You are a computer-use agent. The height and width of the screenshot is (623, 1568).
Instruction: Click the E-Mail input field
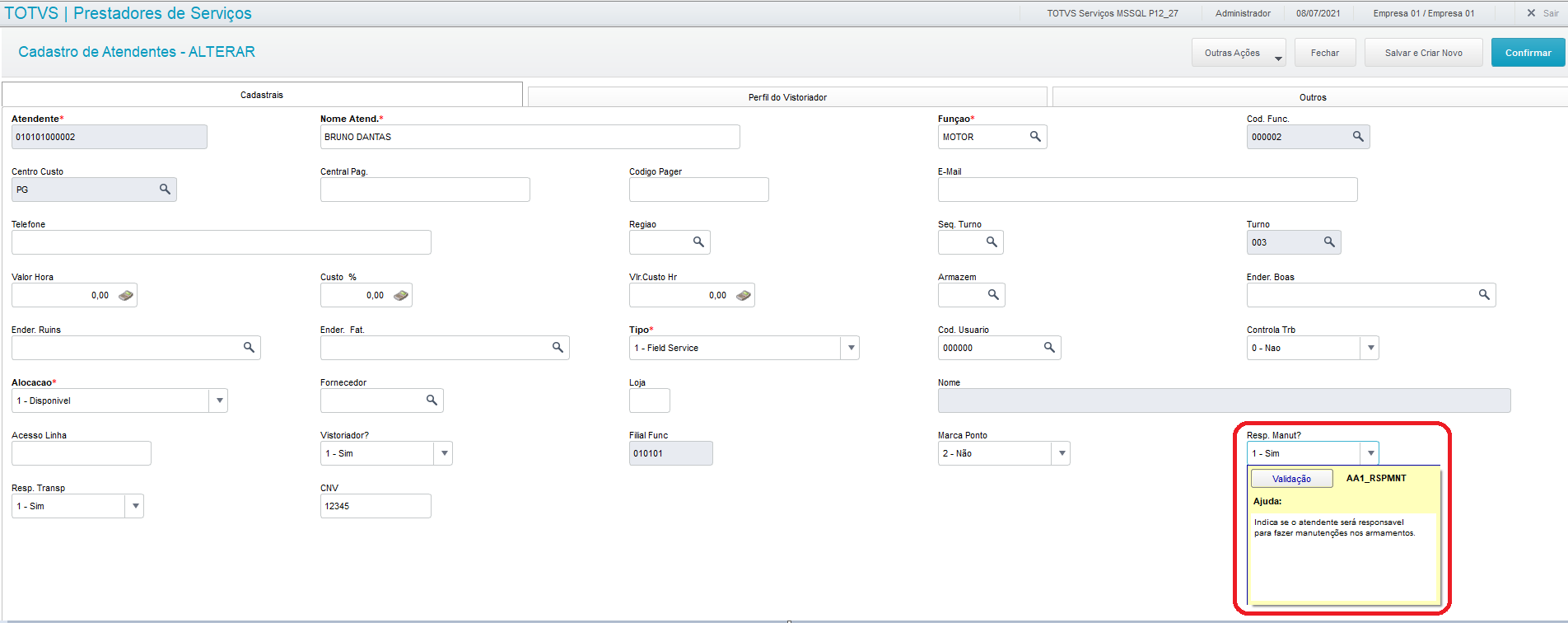coord(1147,190)
